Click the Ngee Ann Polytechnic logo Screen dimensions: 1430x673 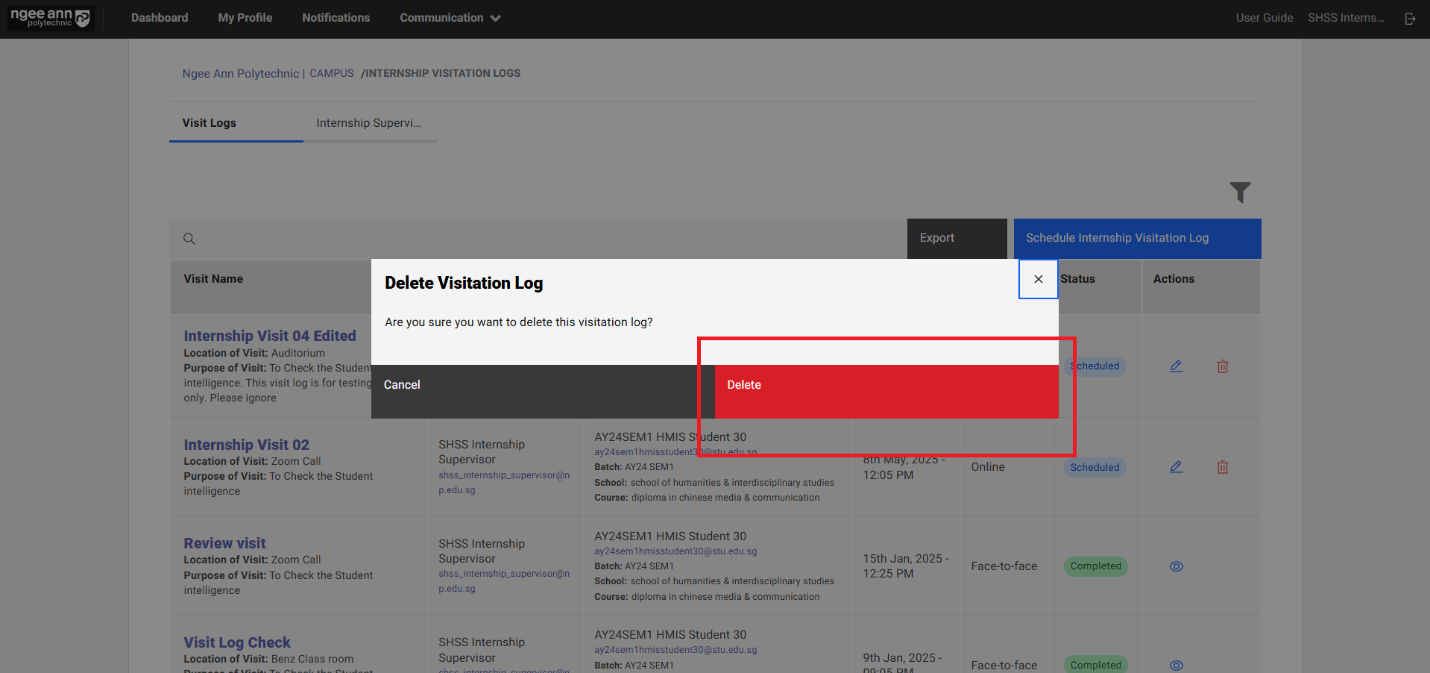50,18
